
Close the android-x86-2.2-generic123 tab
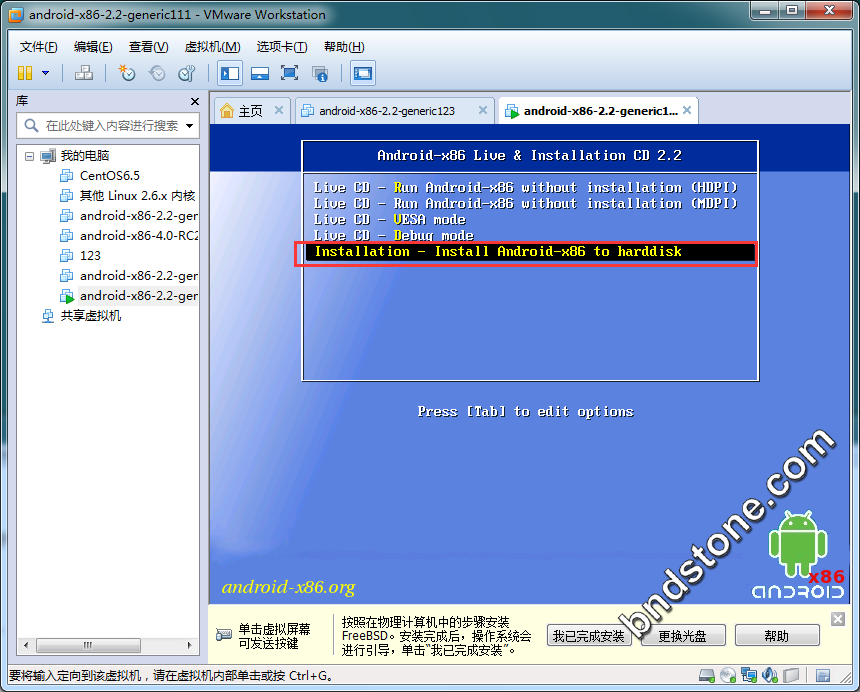pos(483,110)
